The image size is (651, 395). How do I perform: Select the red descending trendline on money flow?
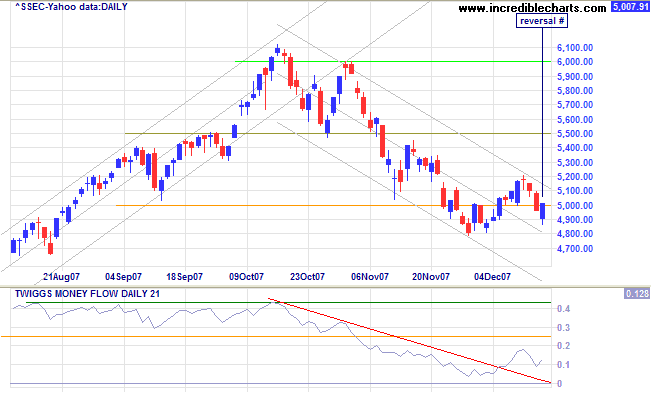pos(409,340)
